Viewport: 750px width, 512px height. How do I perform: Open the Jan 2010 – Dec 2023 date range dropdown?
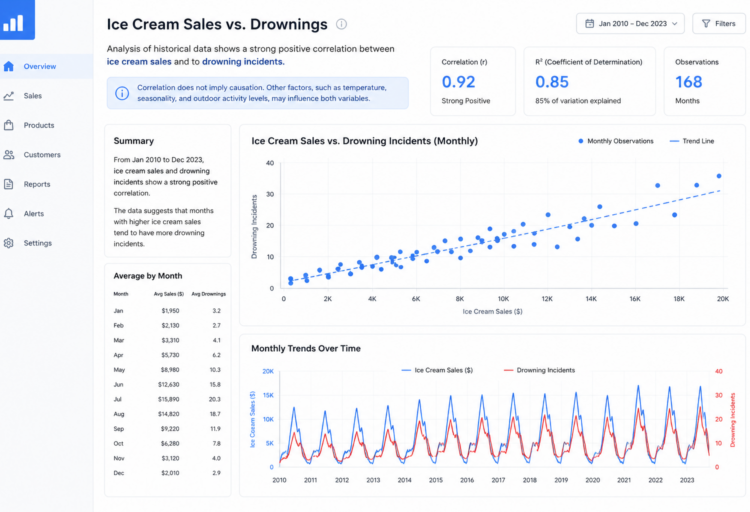coord(630,23)
